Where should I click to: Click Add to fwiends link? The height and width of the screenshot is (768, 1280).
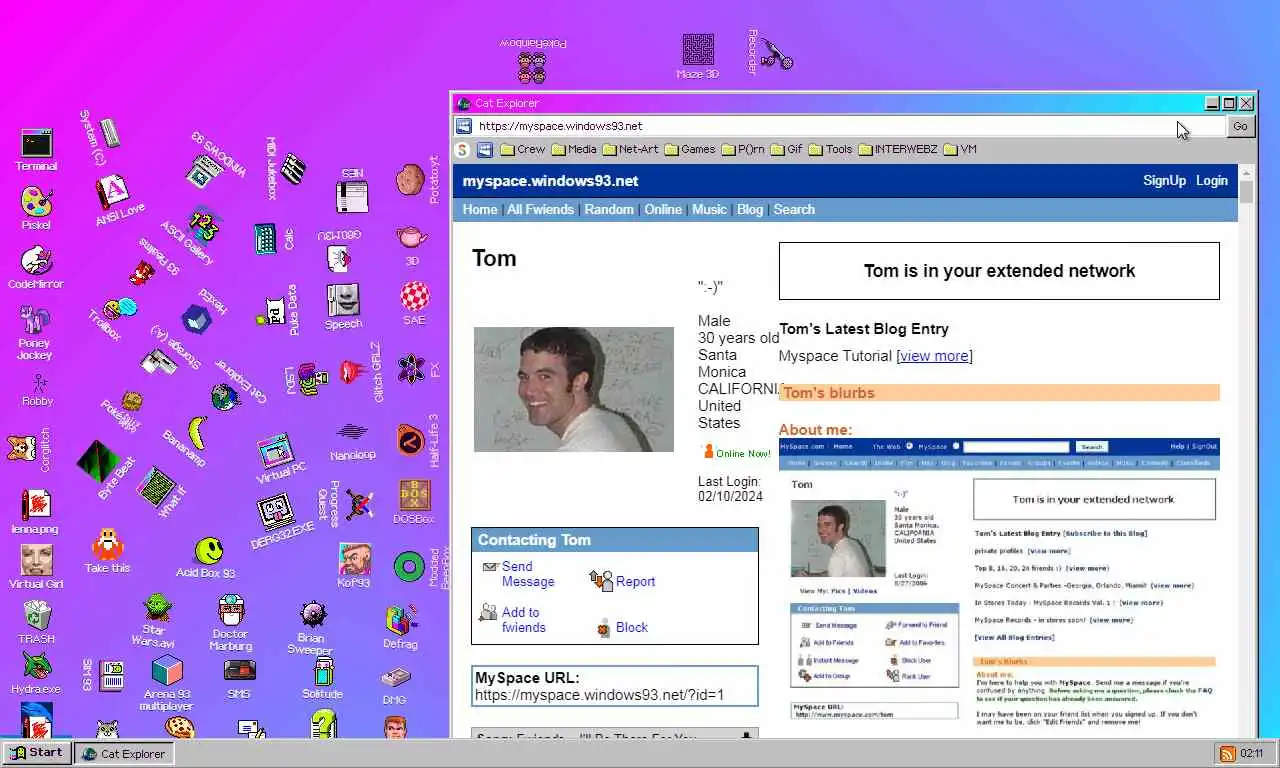coord(523,620)
